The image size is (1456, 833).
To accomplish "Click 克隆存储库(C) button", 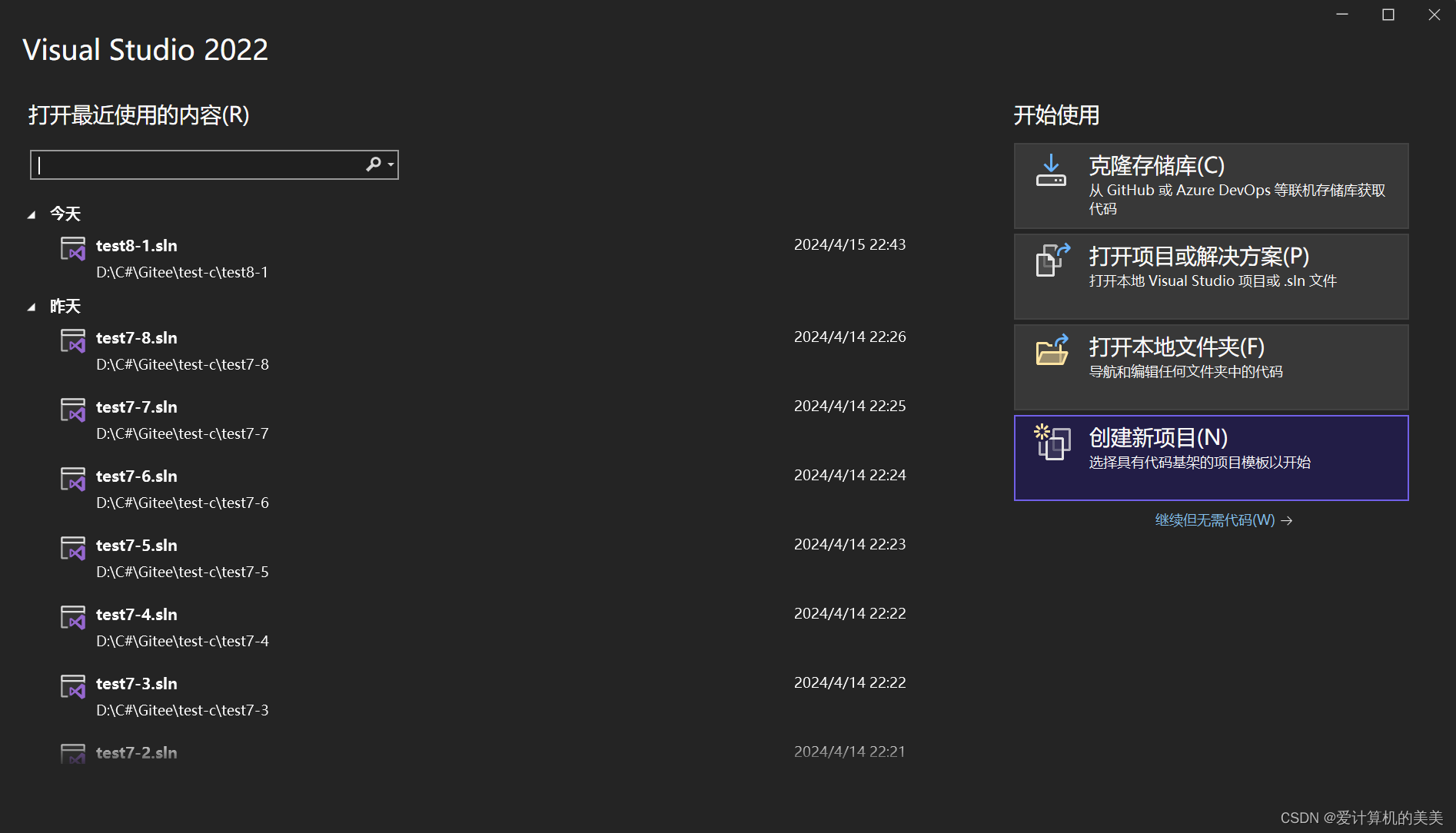I will [x=1211, y=186].
